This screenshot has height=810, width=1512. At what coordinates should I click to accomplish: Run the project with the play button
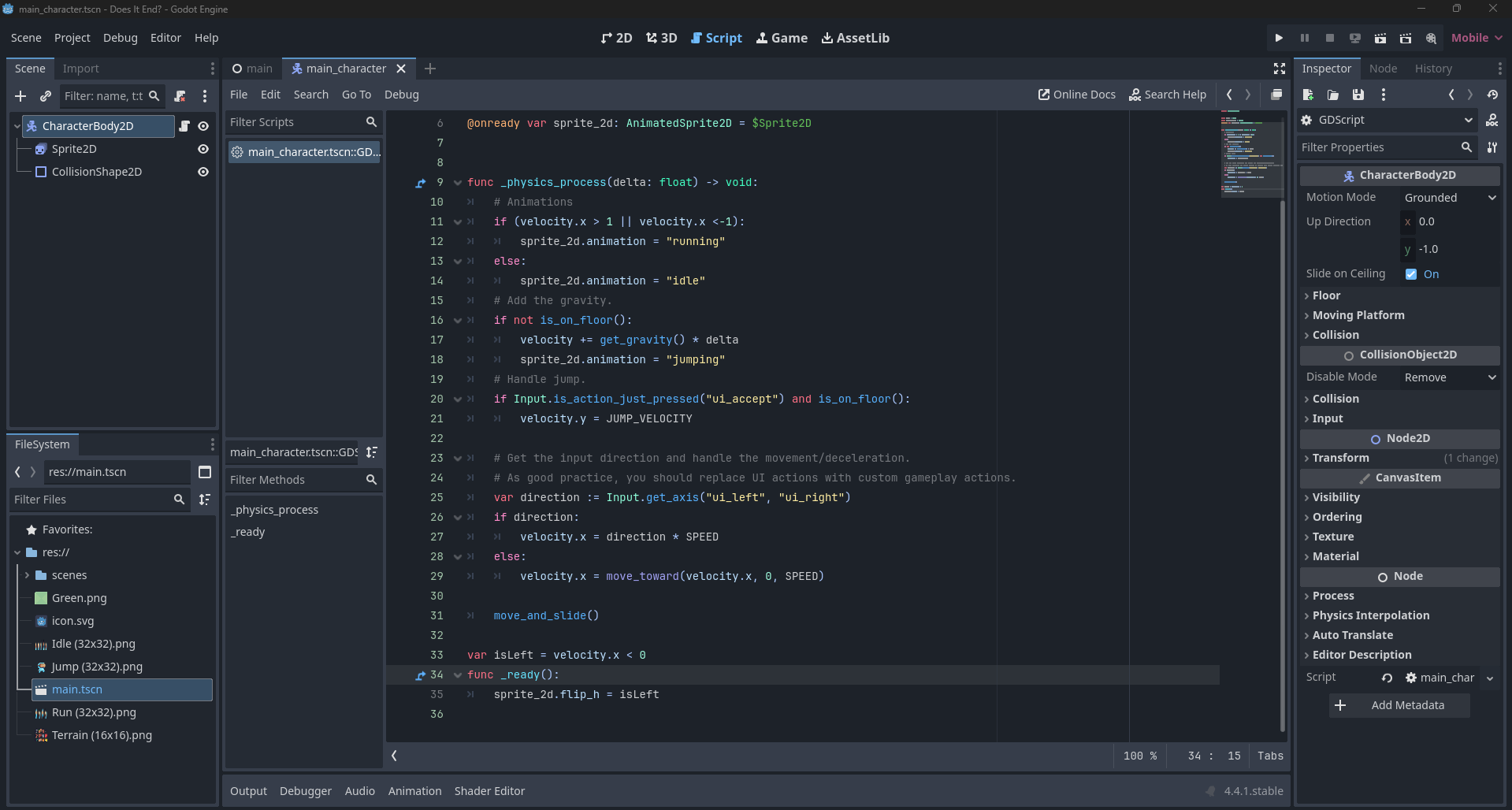pos(1279,38)
